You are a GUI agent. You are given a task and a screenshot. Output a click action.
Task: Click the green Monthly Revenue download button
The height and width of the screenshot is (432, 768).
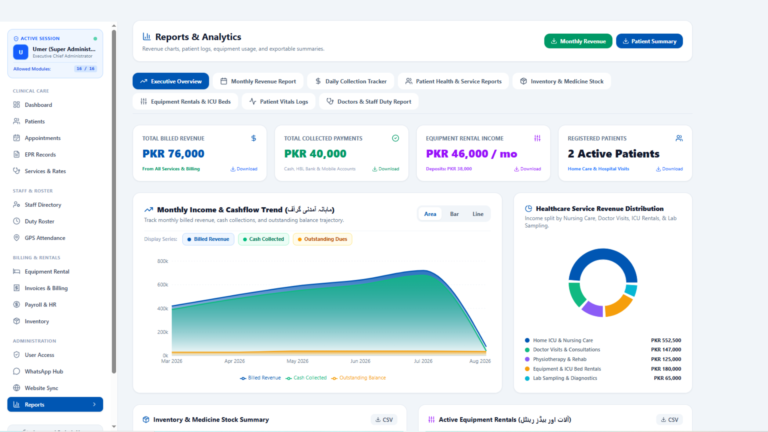pos(578,41)
